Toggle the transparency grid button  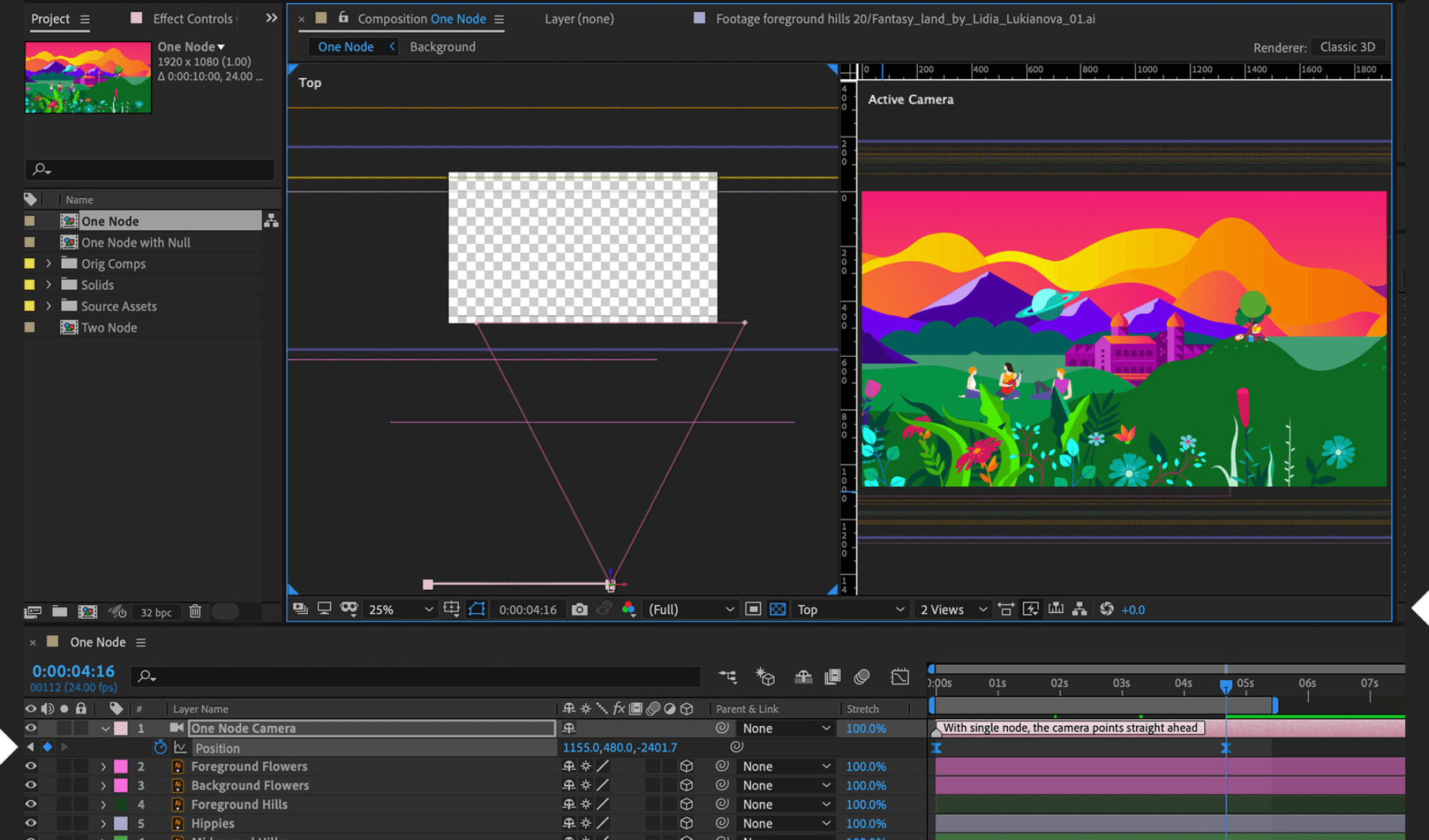(x=778, y=610)
